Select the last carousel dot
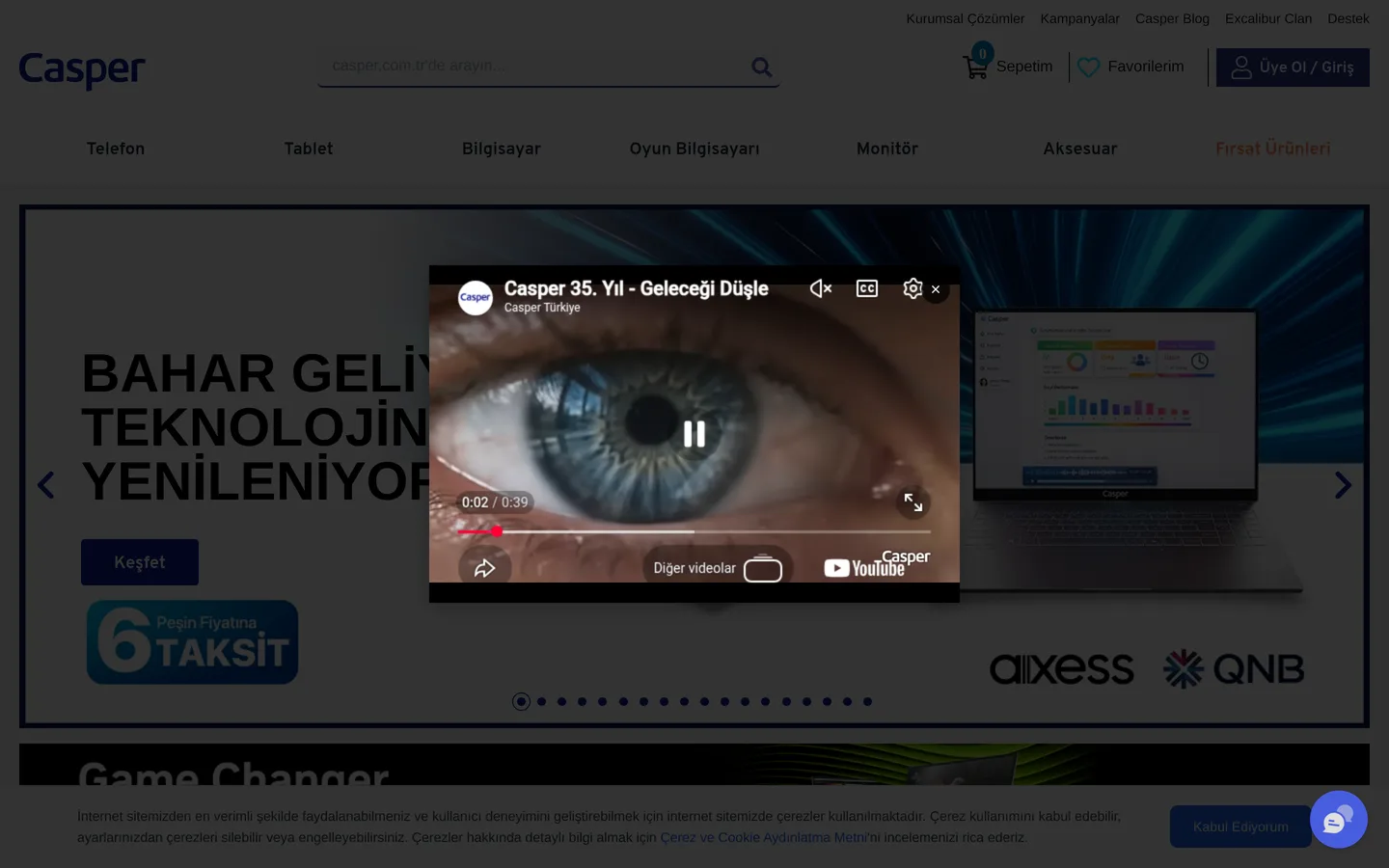 868,702
